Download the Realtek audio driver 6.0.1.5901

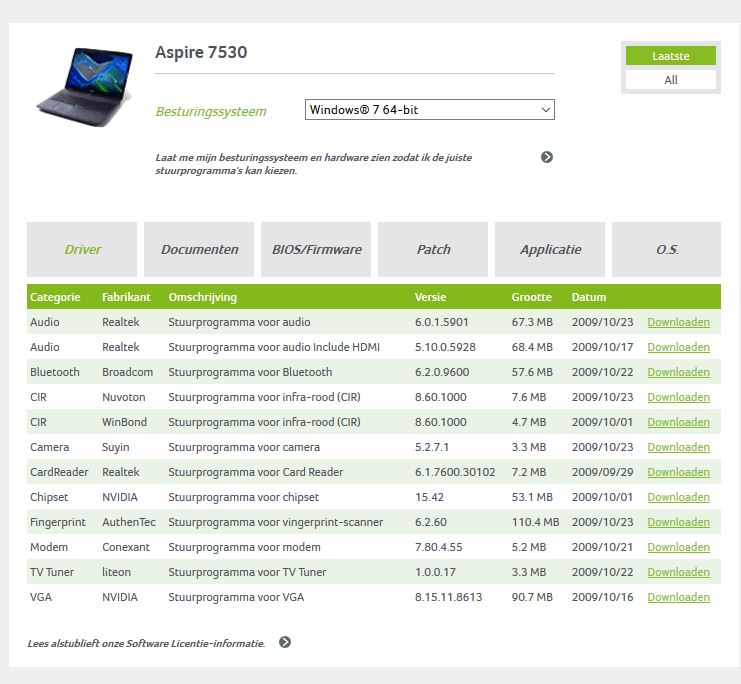pos(678,322)
